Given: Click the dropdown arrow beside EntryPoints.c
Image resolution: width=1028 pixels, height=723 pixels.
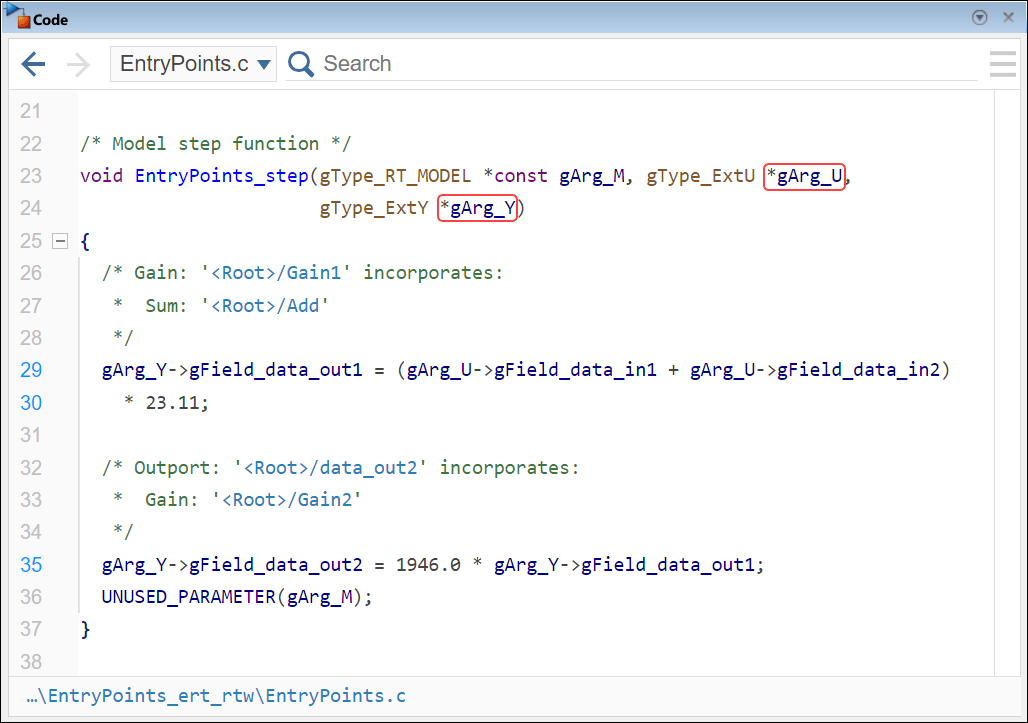Looking at the screenshot, I should click(x=264, y=62).
